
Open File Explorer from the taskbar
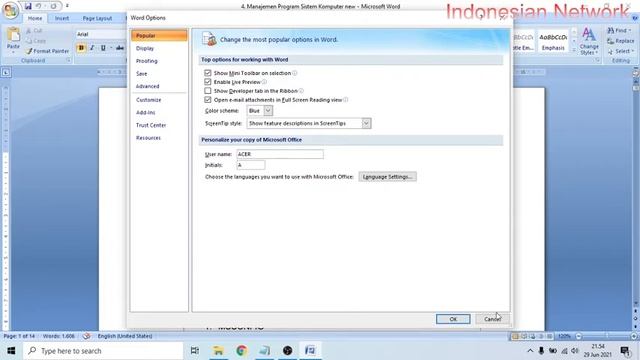tap(218, 351)
